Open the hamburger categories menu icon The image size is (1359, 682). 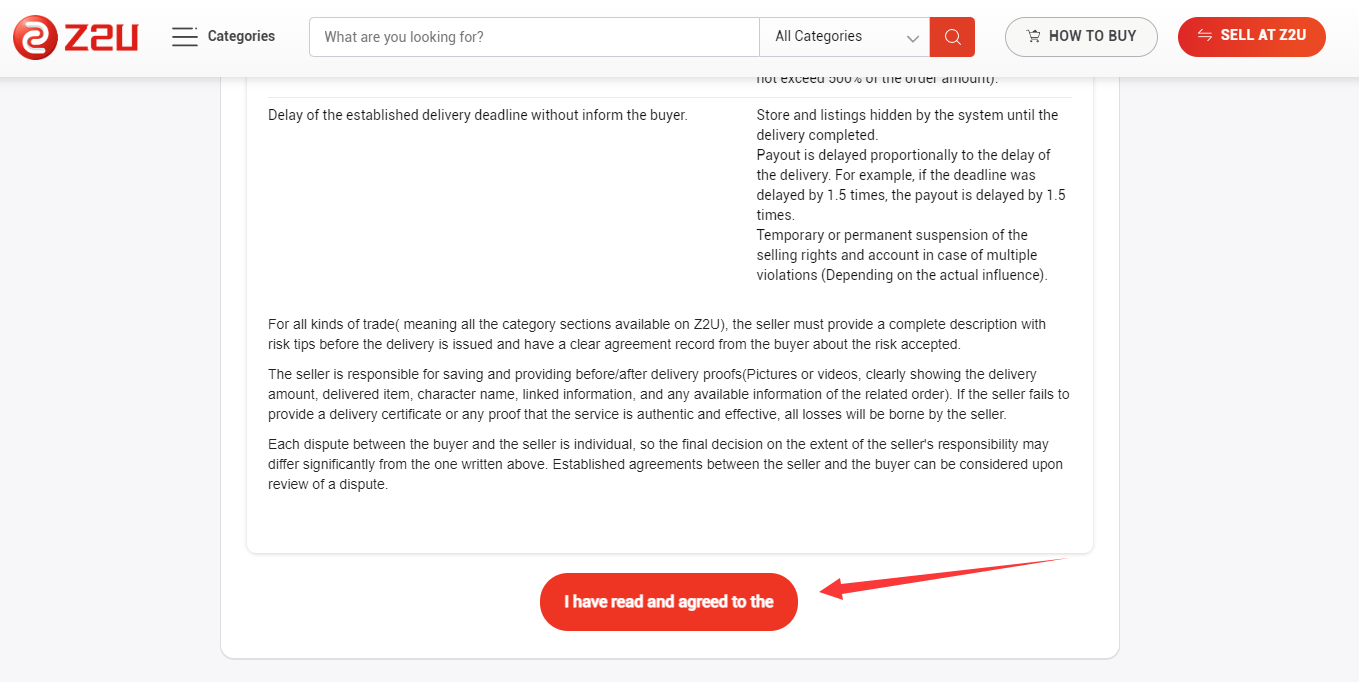point(184,37)
